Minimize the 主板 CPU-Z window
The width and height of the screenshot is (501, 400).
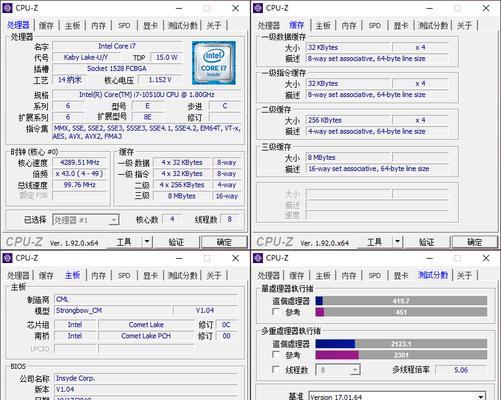click(x=179, y=258)
